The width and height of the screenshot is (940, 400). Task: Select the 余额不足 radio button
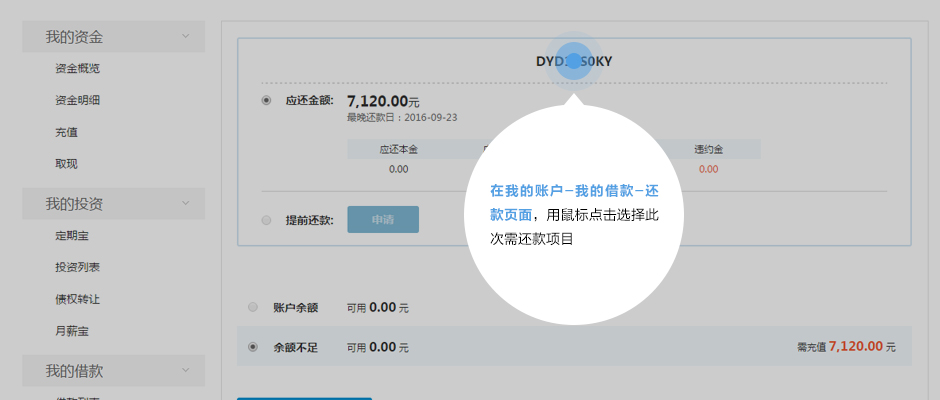[252, 347]
